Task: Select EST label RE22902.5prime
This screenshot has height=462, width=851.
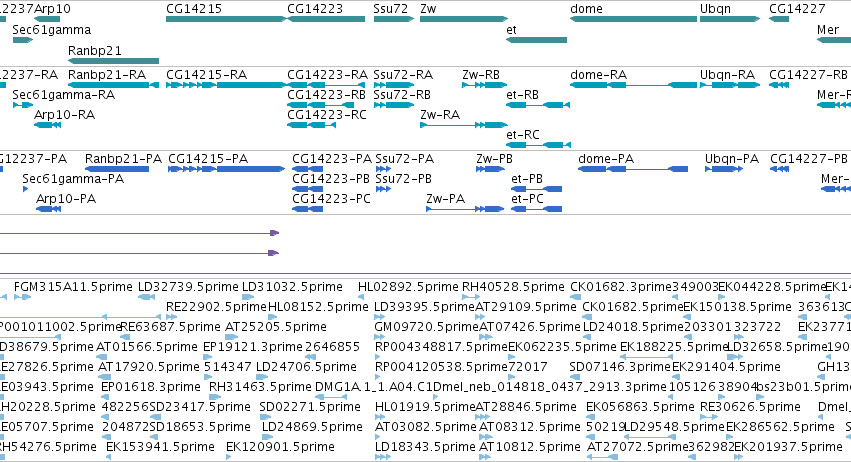Action: 216,307
